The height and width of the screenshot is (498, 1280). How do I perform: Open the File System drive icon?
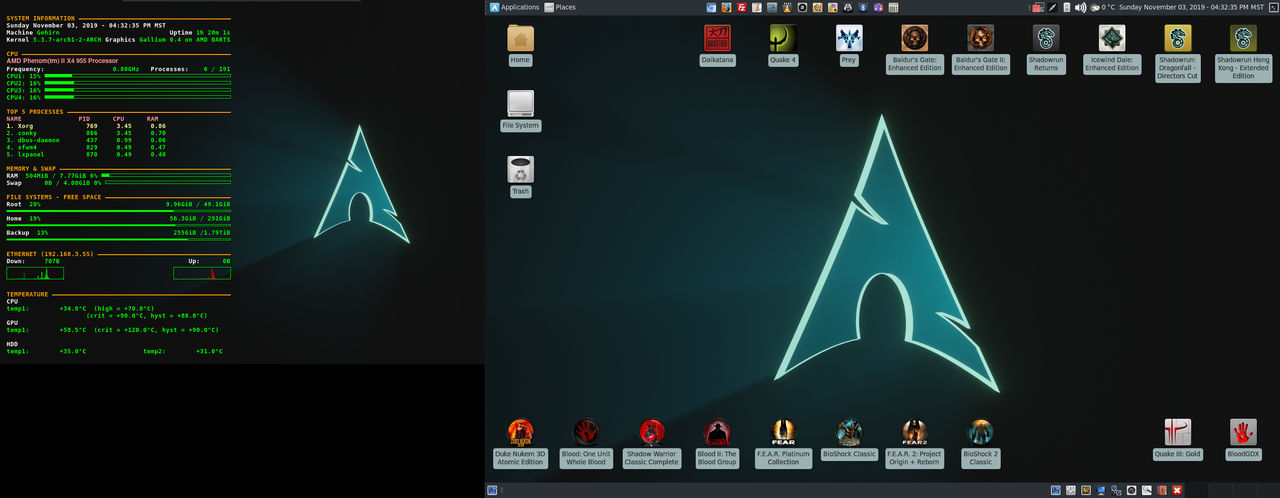coord(520,103)
